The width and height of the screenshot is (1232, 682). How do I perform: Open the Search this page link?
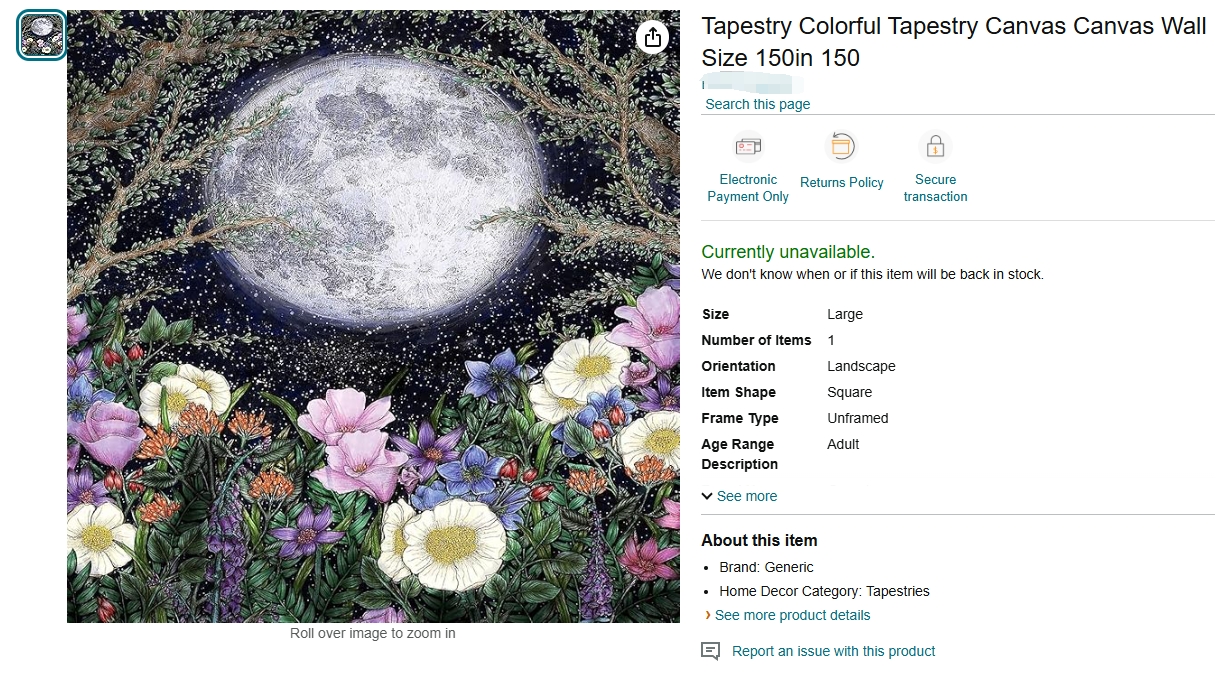click(757, 104)
